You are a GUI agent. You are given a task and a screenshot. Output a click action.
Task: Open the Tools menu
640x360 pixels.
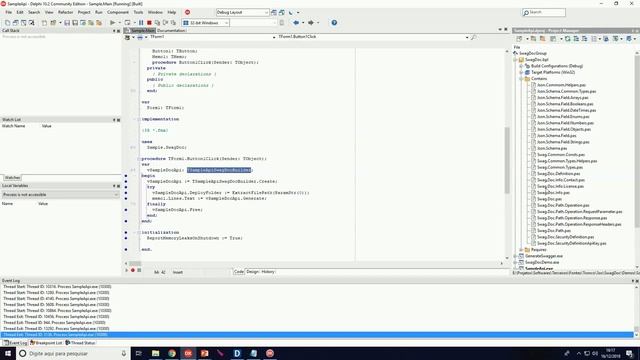pos(138,12)
